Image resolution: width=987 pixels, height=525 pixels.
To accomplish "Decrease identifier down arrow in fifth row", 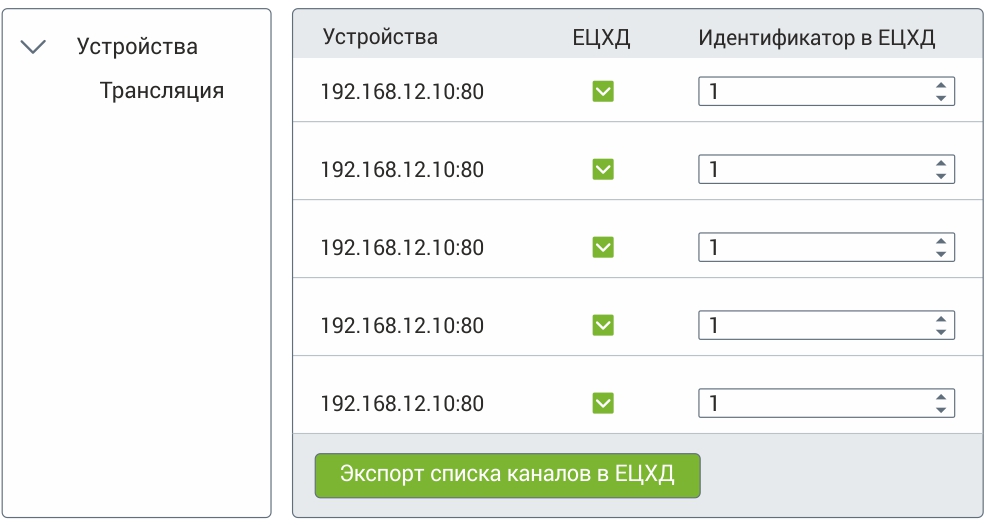I will pos(940,410).
